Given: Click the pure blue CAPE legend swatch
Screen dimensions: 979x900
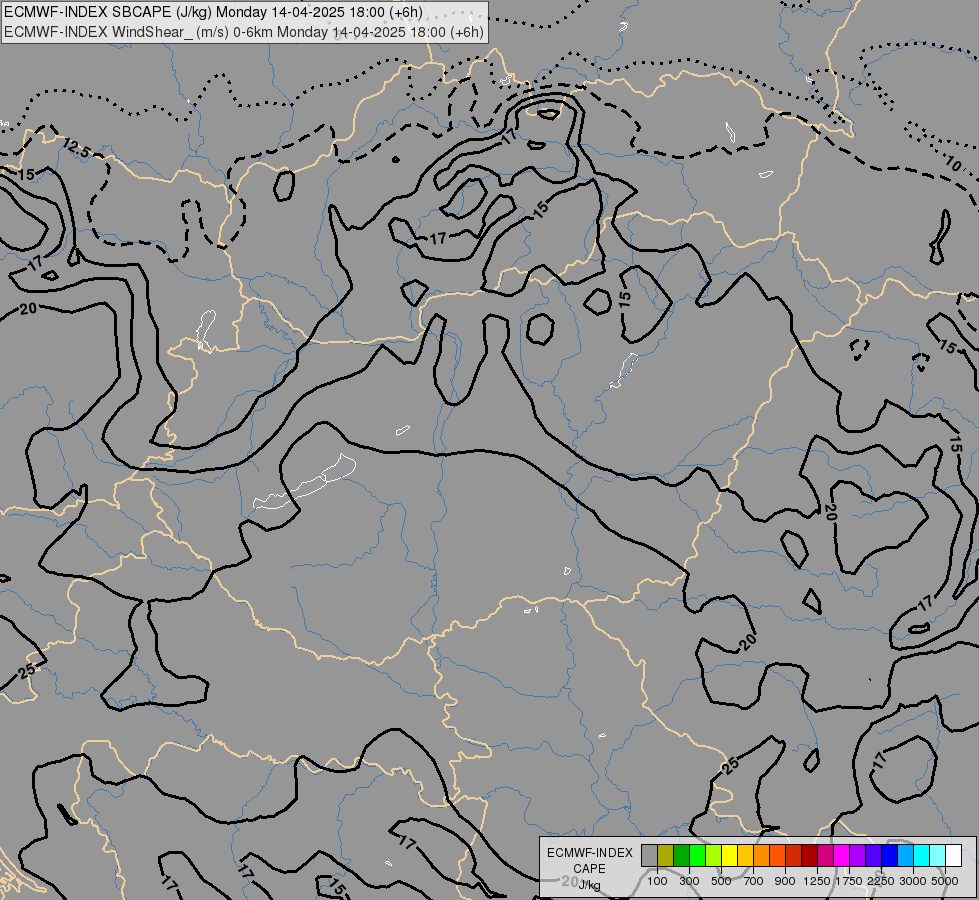Looking at the screenshot, I should pos(890,855).
